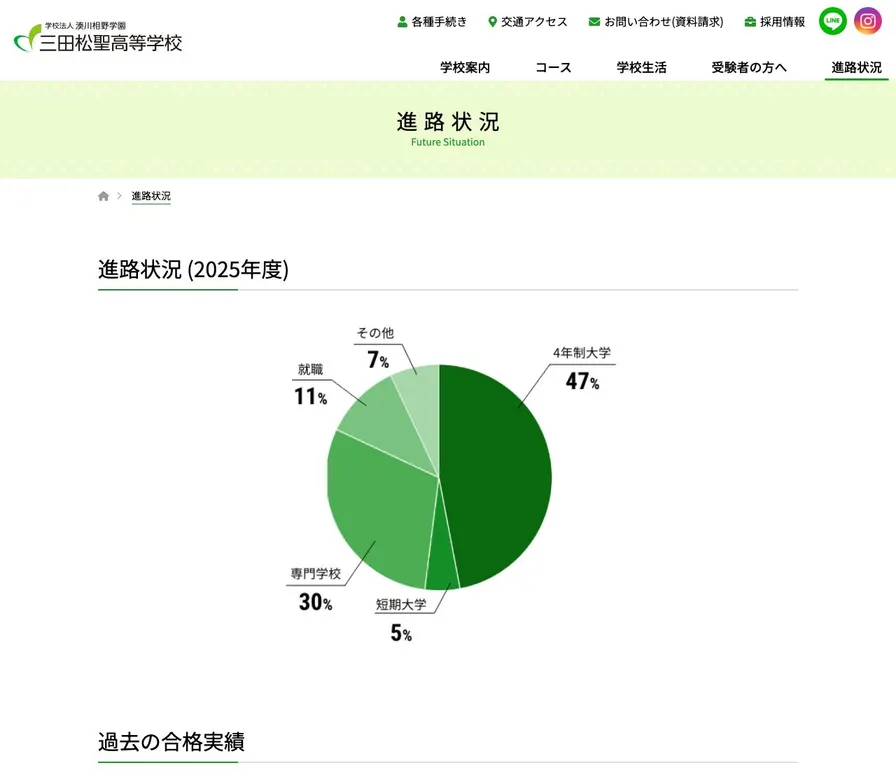Open the 学校案内 menu

point(465,67)
